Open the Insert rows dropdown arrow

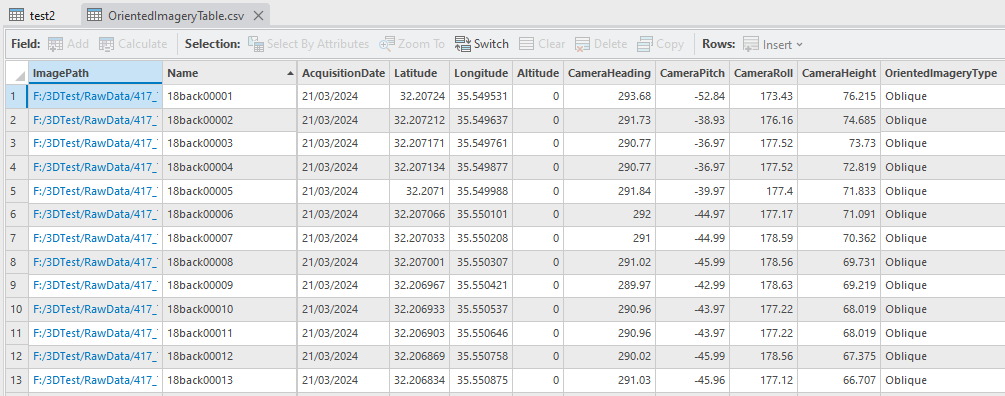tap(799, 45)
